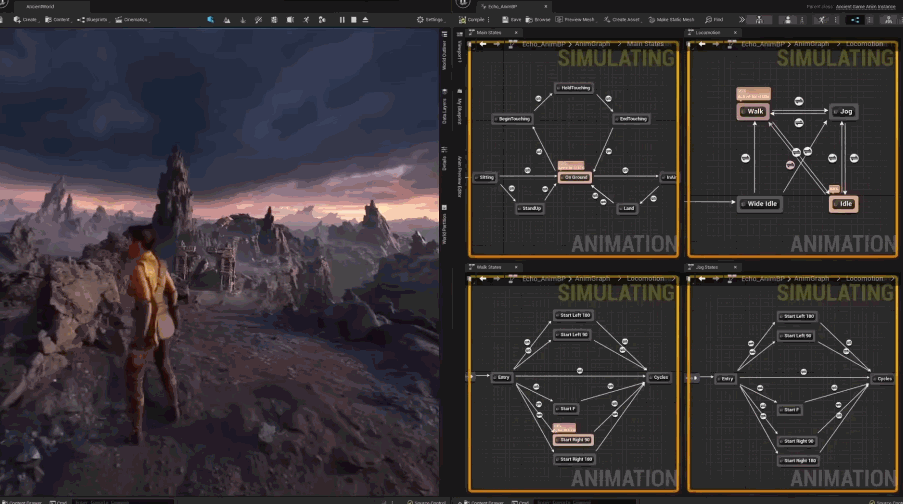Switch to Landscape mode icon

tap(227, 20)
